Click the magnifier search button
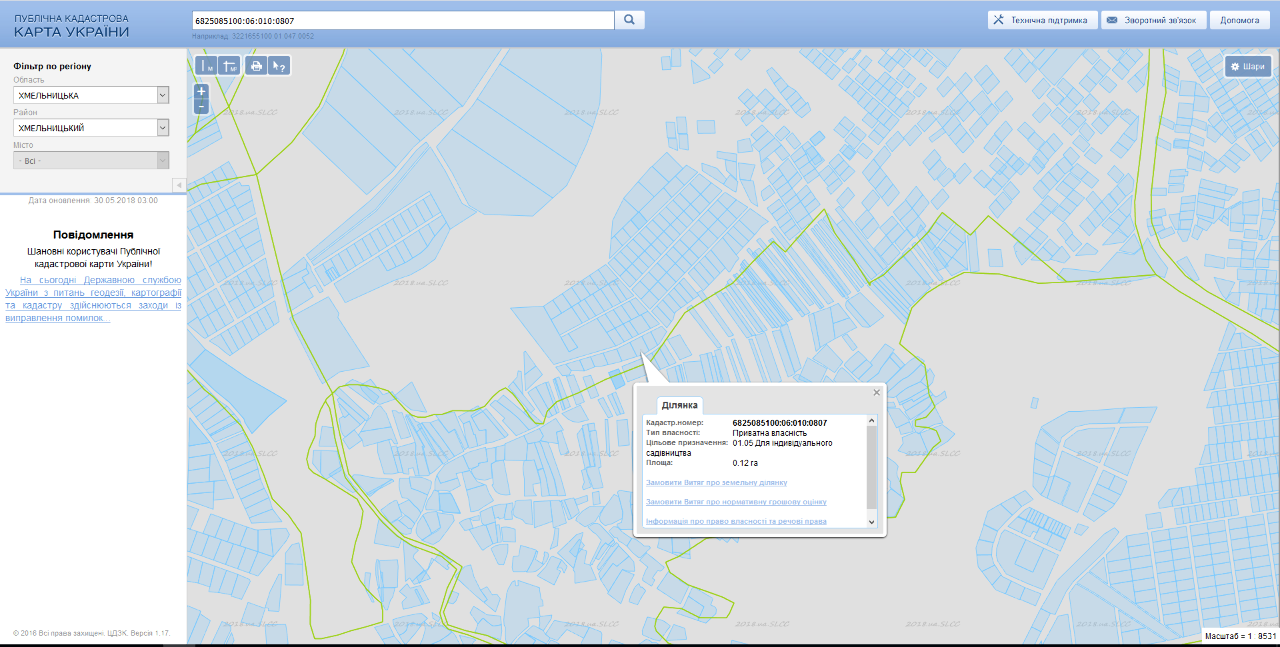Screen dimensions: 1280x647 (630, 20)
